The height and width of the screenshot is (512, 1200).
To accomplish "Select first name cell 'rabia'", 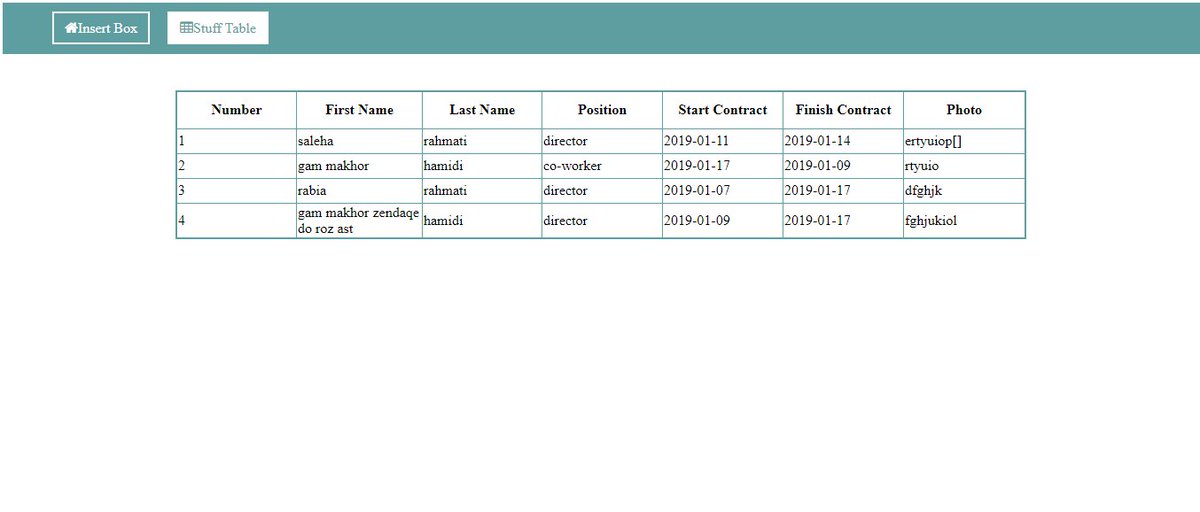I will pos(359,190).
